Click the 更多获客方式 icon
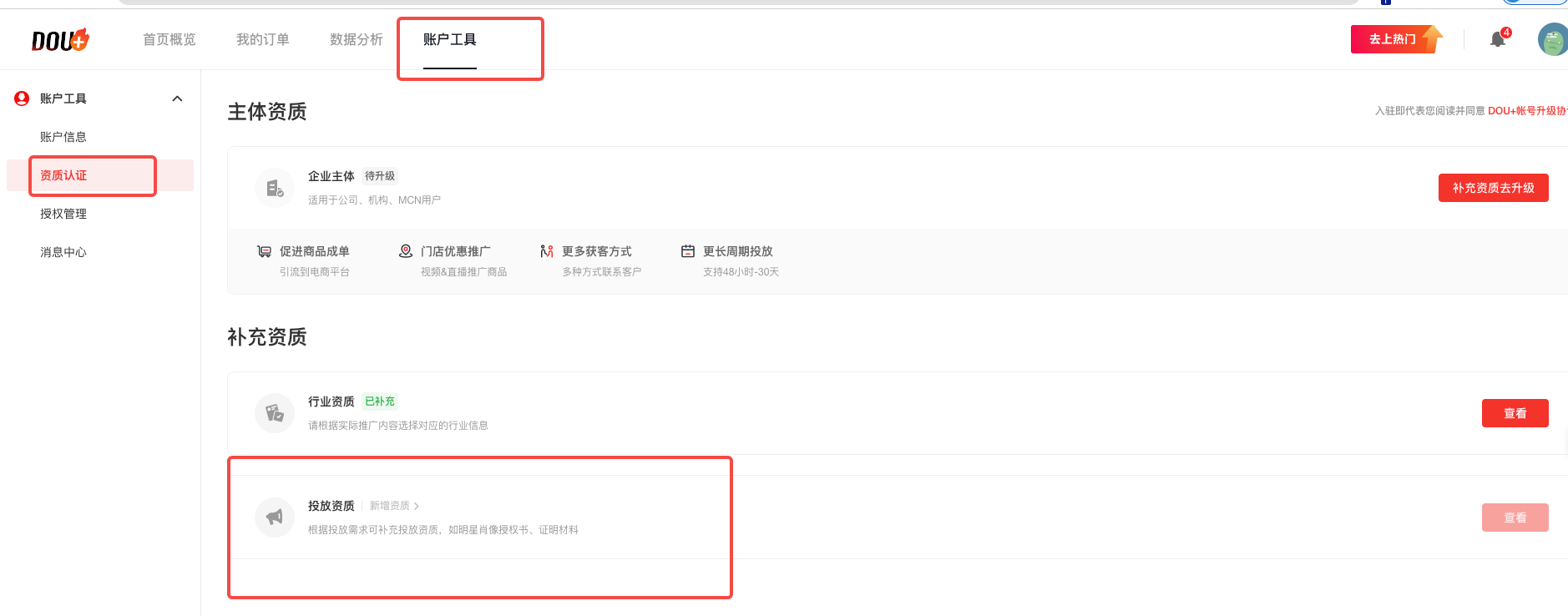1568x616 pixels. (x=547, y=251)
